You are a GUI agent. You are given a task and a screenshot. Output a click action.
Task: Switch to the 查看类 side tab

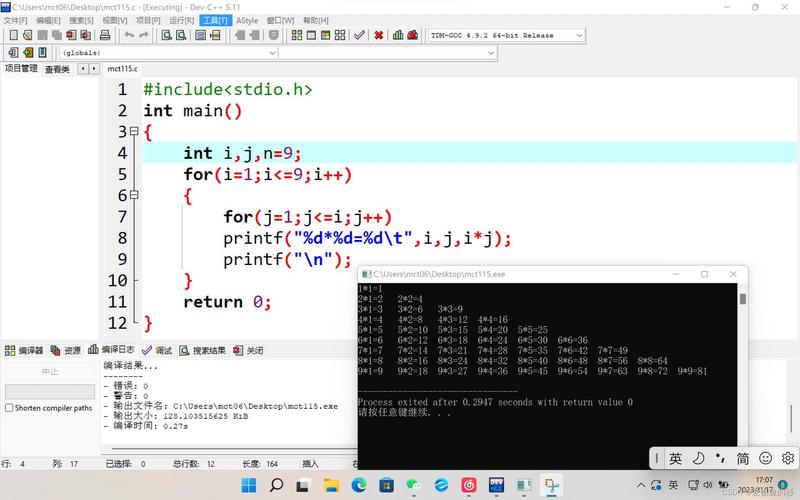(x=57, y=69)
